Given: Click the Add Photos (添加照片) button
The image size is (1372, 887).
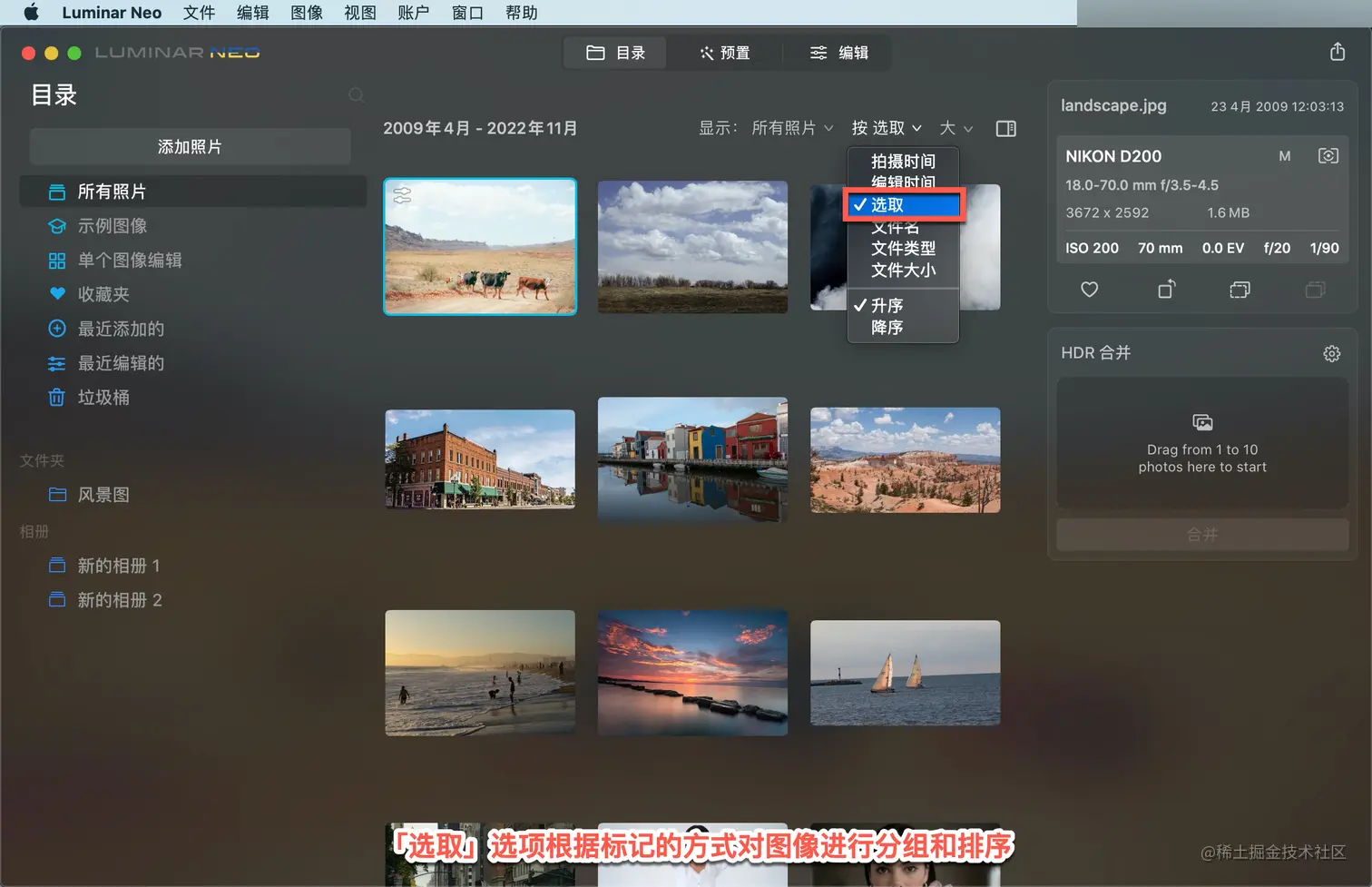Looking at the screenshot, I should pyautogui.click(x=190, y=146).
